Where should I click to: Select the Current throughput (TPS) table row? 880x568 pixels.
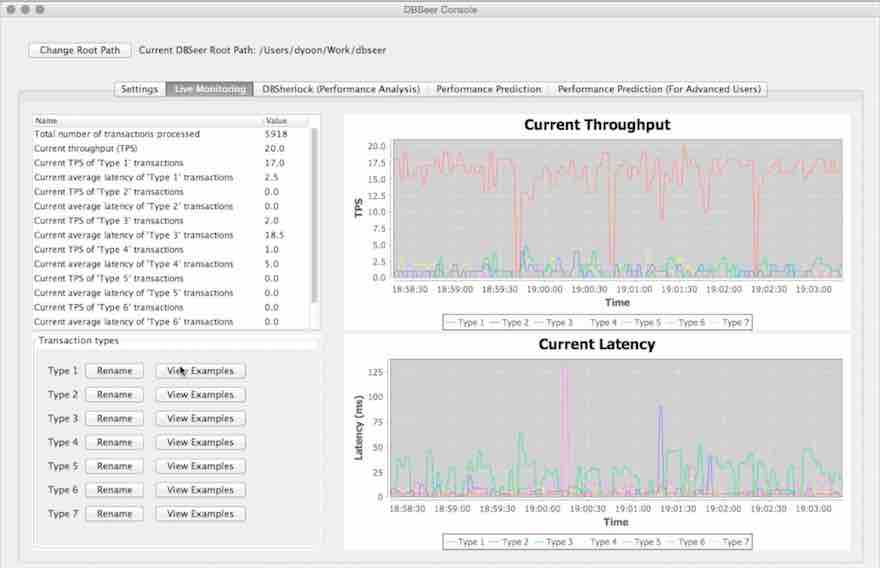[146, 148]
